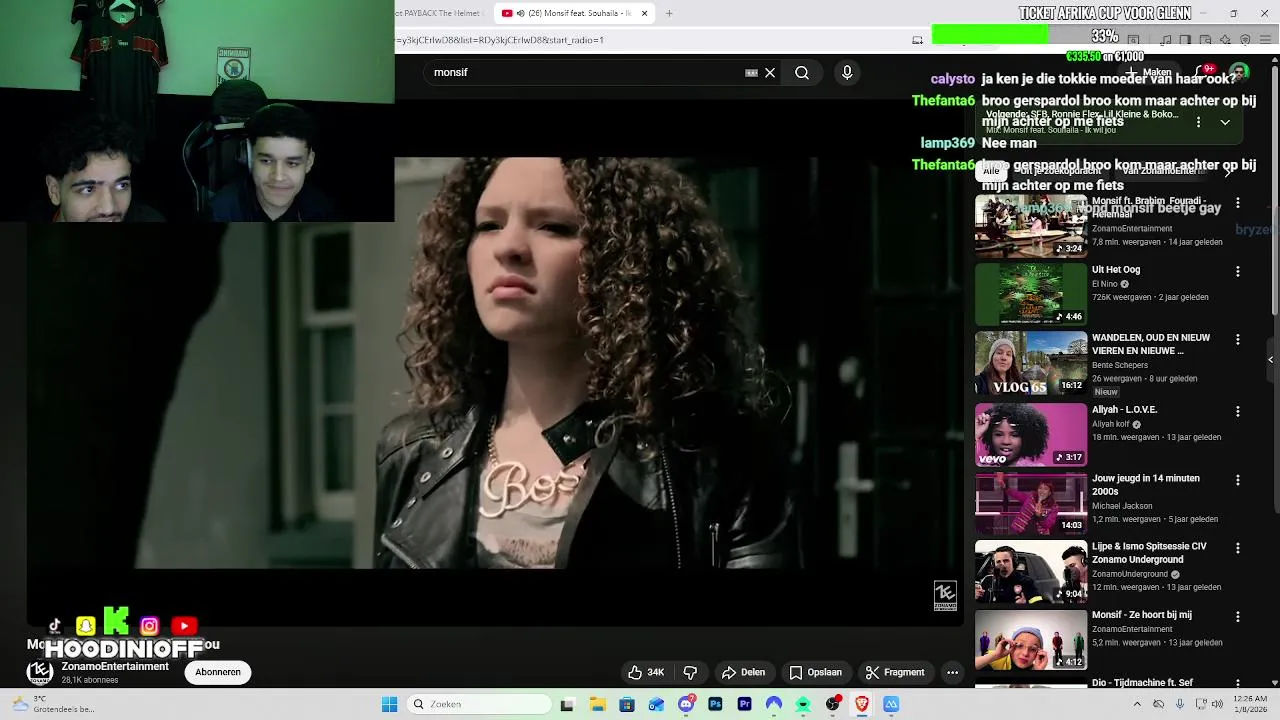This screenshot has width=1280, height=720.
Task: Open options for Monsif ft. Brahim video
Action: tap(1238, 203)
